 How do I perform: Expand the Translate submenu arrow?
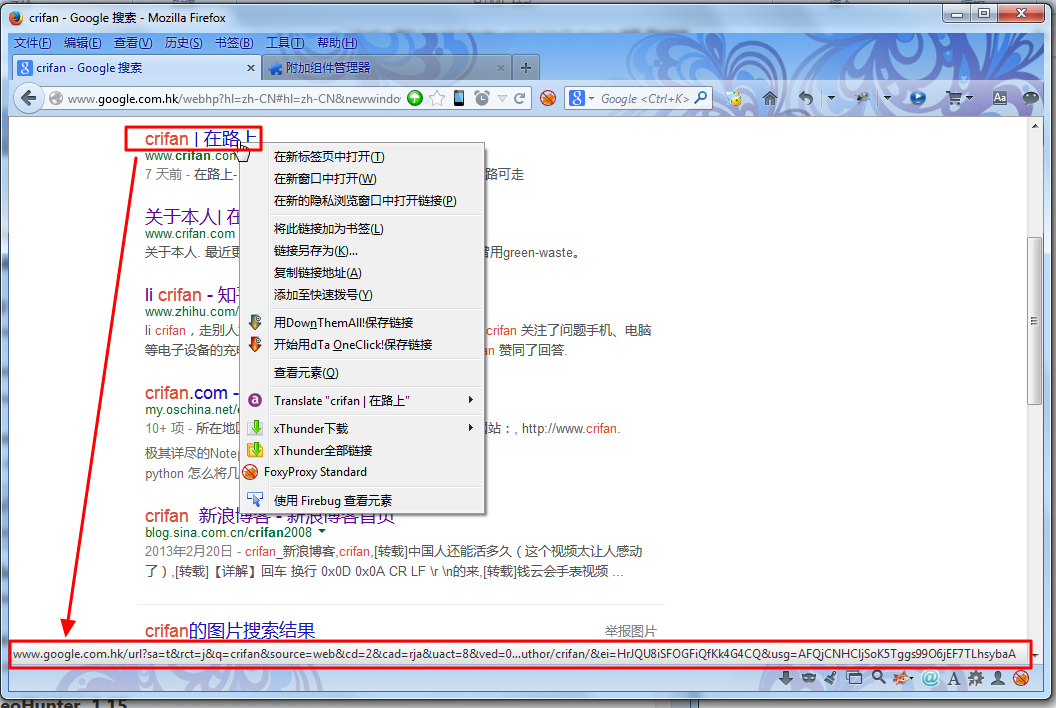tap(470, 400)
